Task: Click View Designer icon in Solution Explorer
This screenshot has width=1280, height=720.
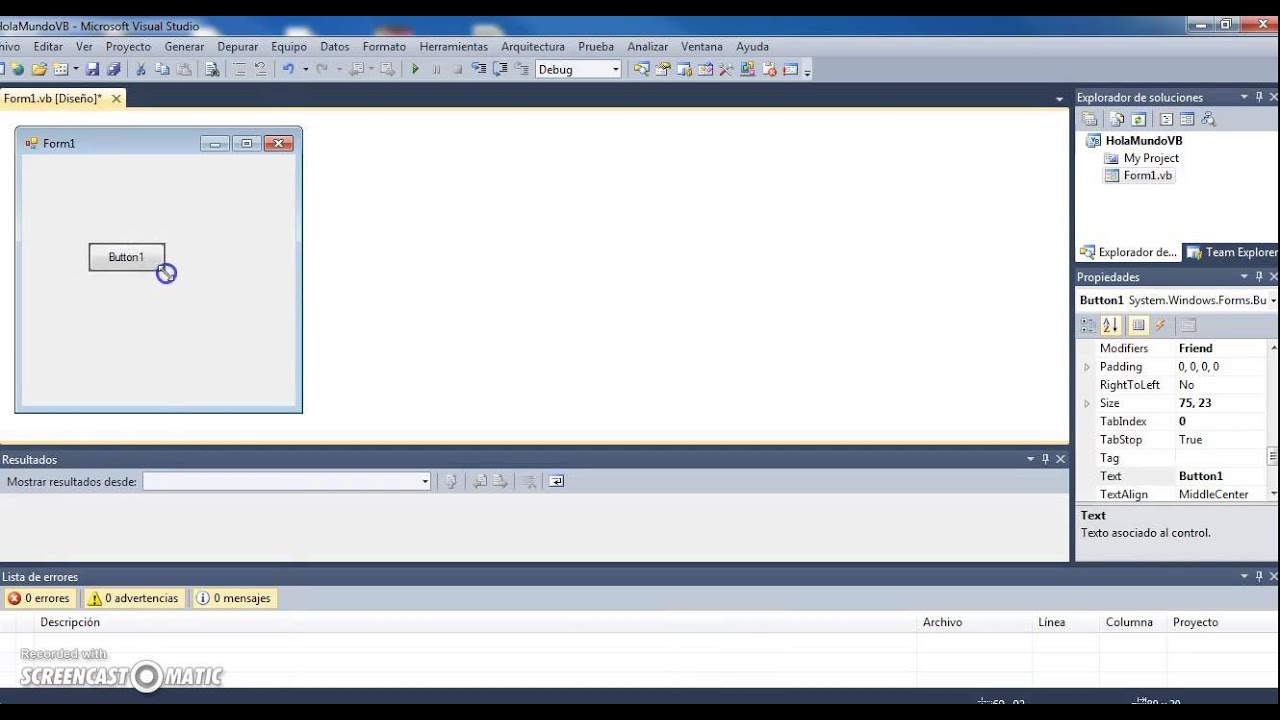Action: [1187, 119]
